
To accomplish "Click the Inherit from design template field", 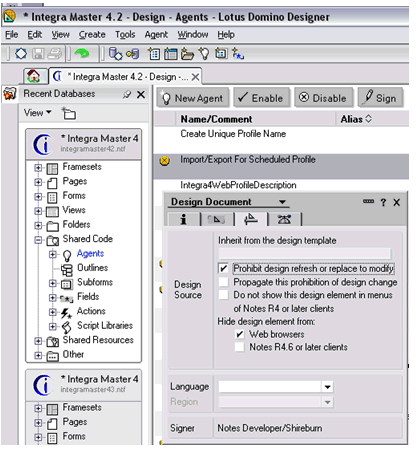I will click(304, 254).
